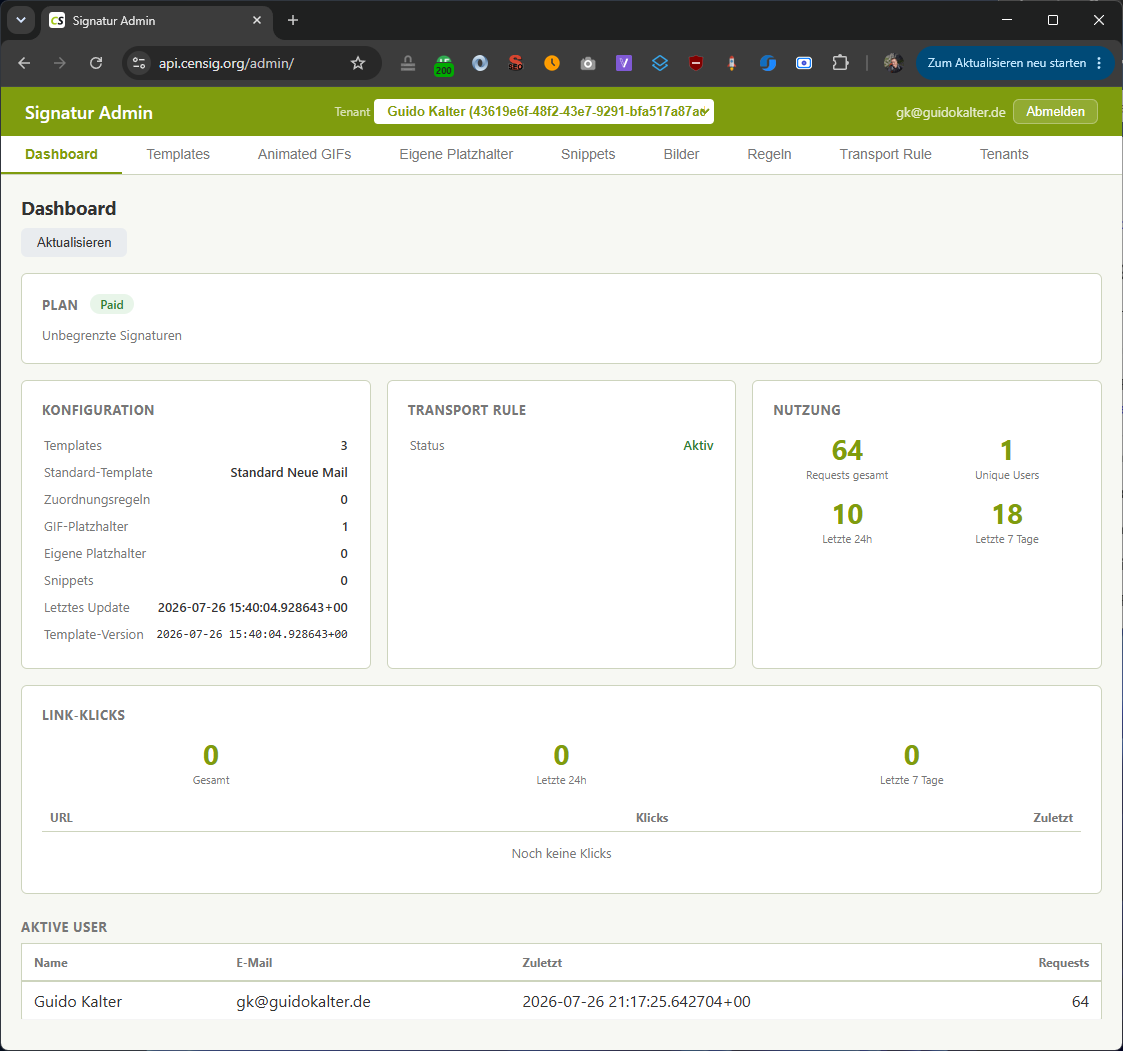Image resolution: width=1123 pixels, height=1051 pixels.
Task: Click the 10 Letzte 24h usage figure
Action: pos(847,514)
